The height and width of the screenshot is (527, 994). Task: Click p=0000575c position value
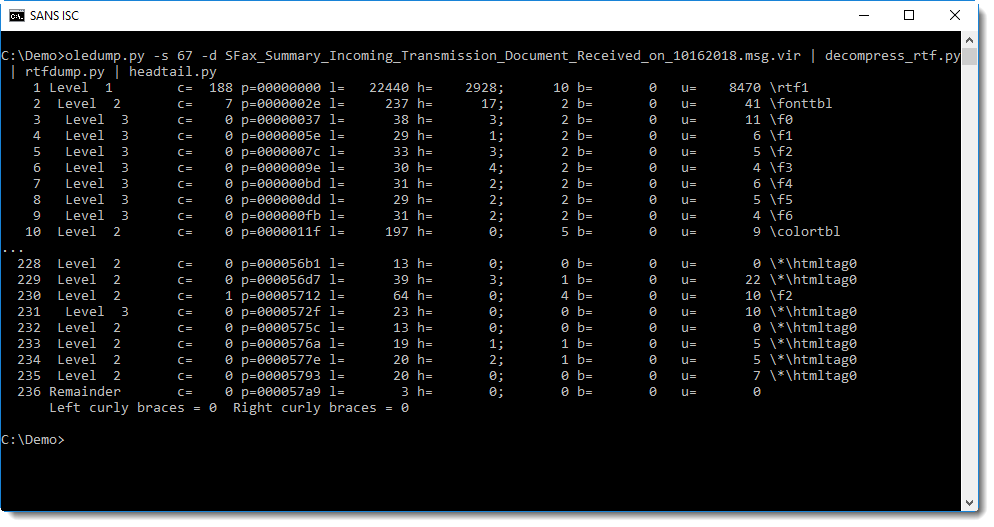pos(281,327)
